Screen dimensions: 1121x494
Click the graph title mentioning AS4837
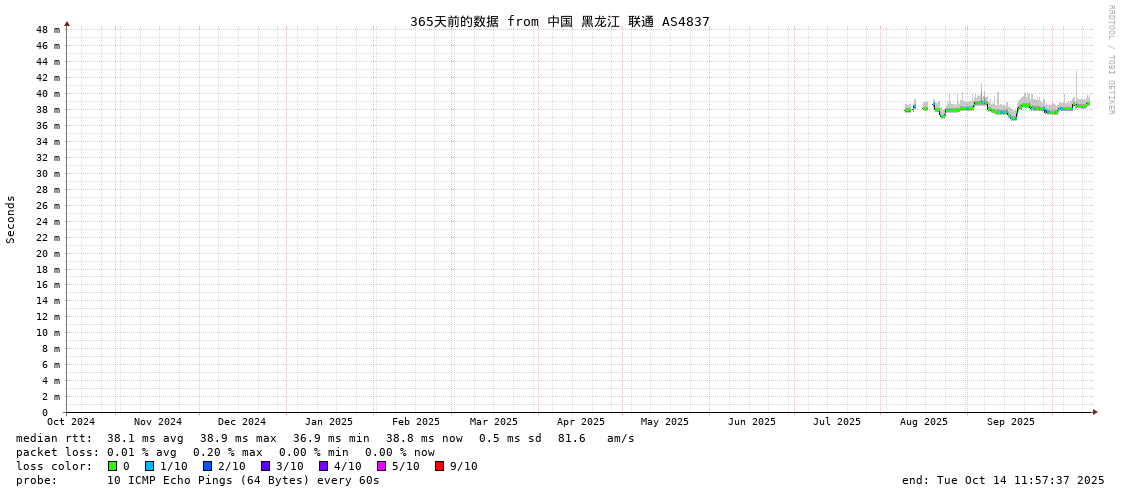pyautogui.click(x=559, y=21)
